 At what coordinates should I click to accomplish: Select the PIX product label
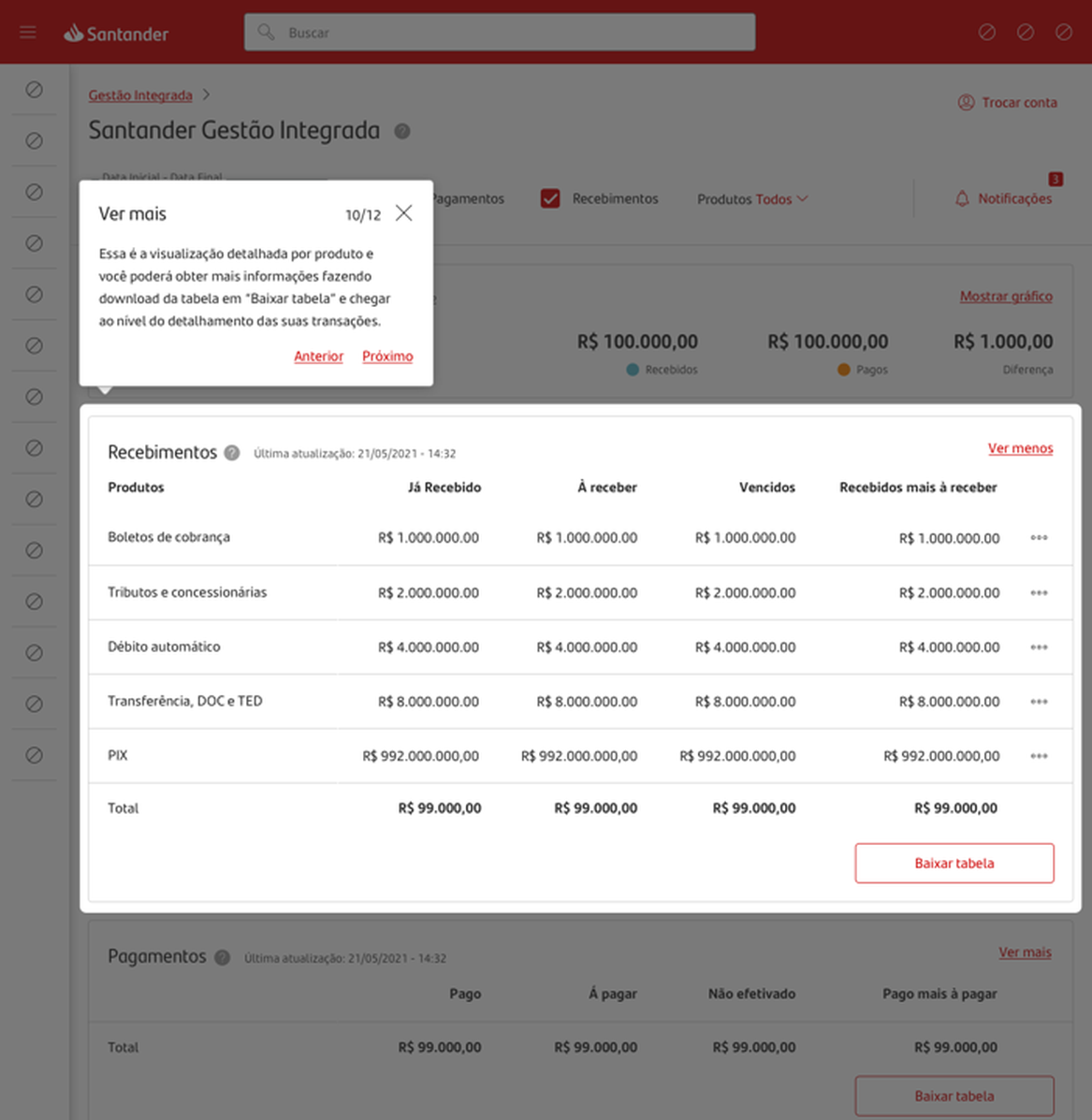[x=118, y=755]
